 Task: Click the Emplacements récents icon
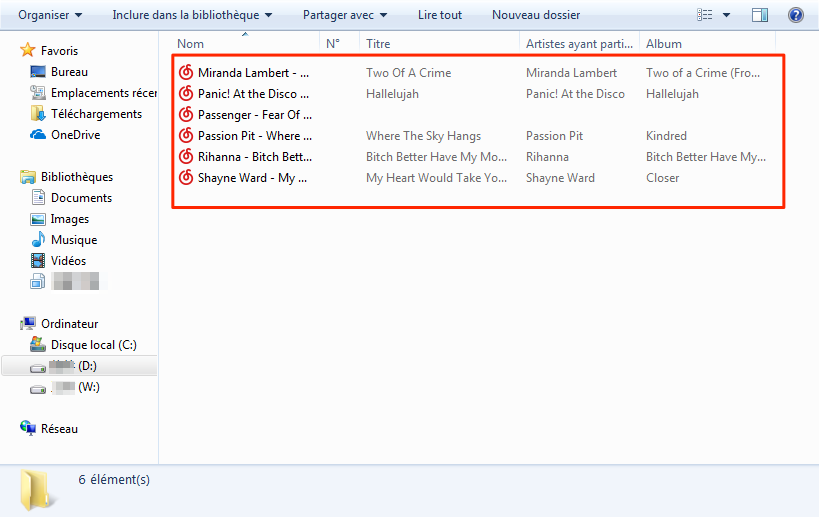(38, 92)
